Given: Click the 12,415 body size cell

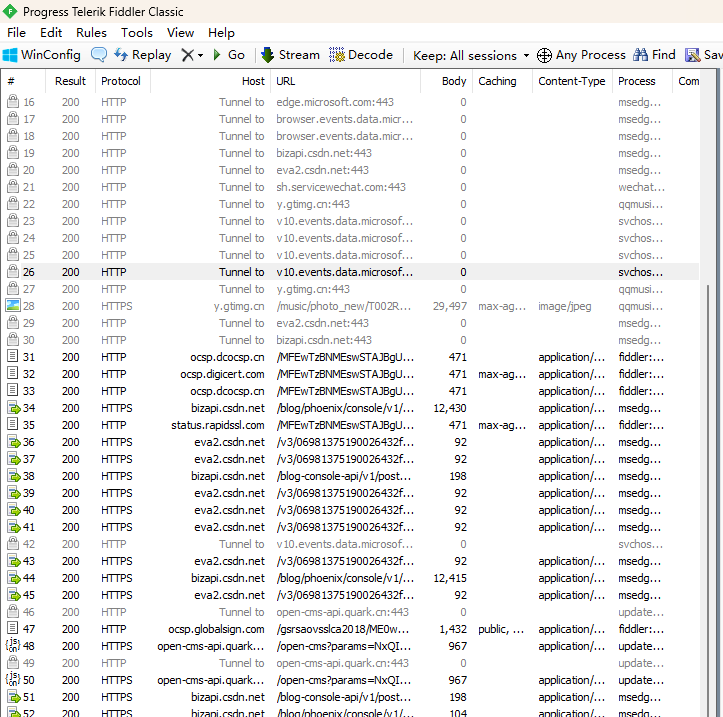Looking at the screenshot, I should pyautogui.click(x=450, y=578).
